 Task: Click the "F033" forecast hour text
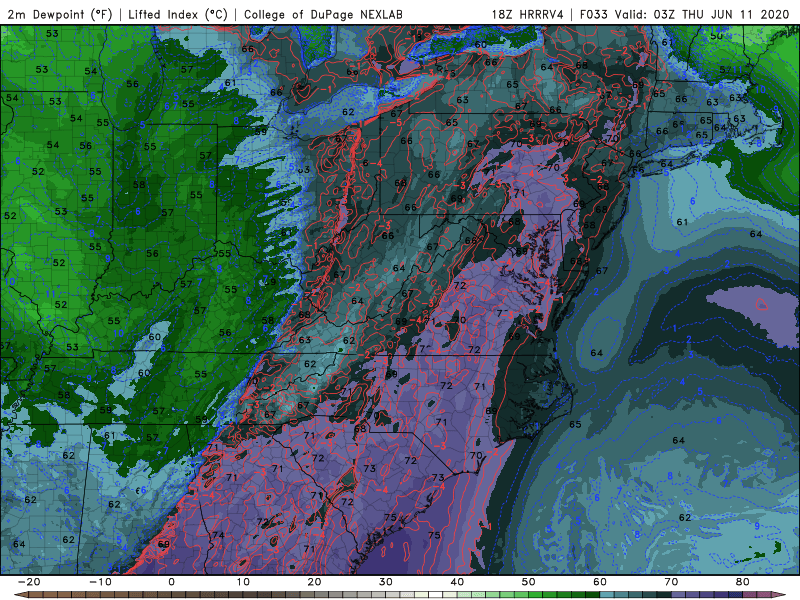point(593,14)
